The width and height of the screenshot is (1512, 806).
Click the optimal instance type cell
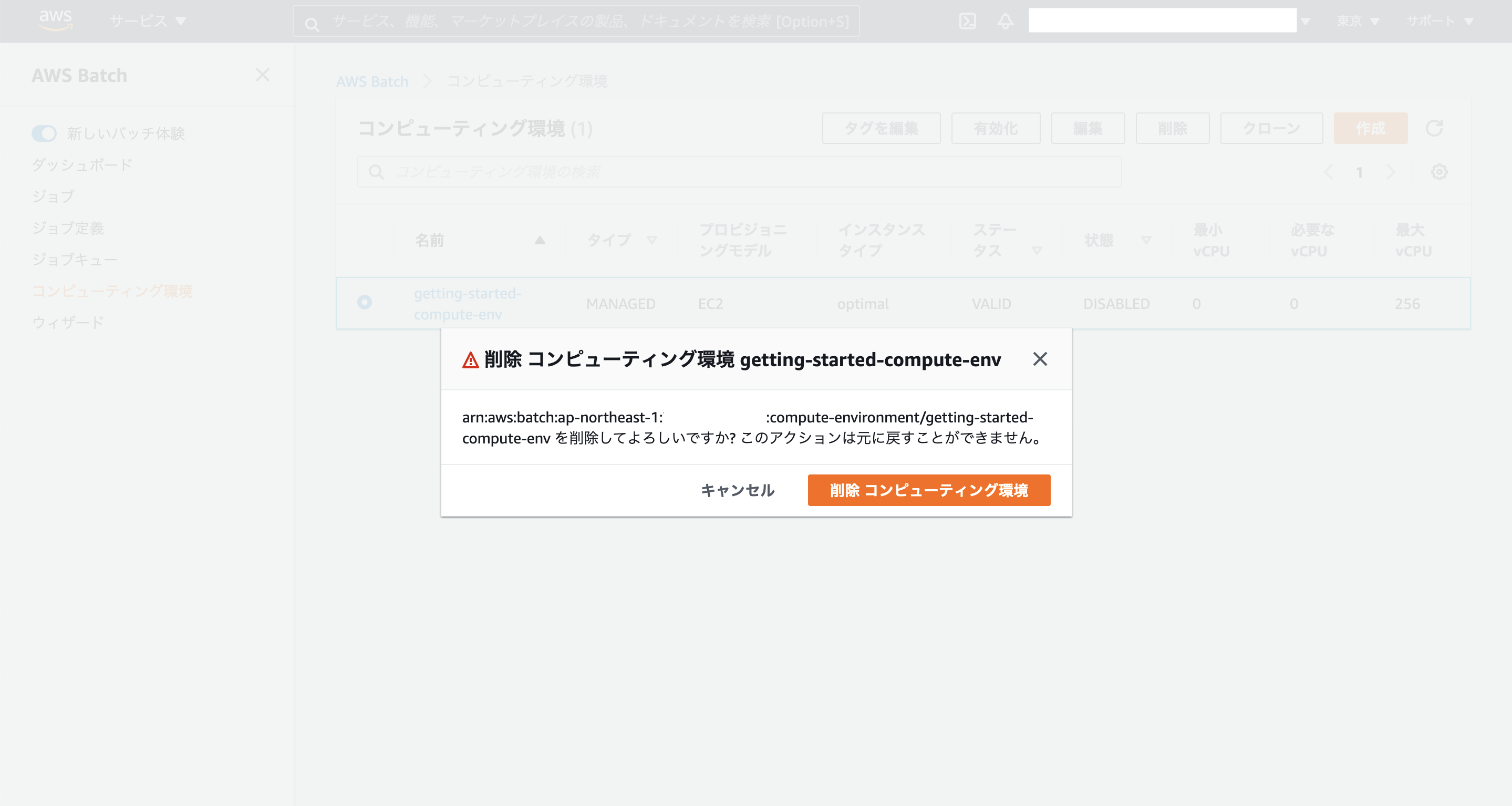863,304
